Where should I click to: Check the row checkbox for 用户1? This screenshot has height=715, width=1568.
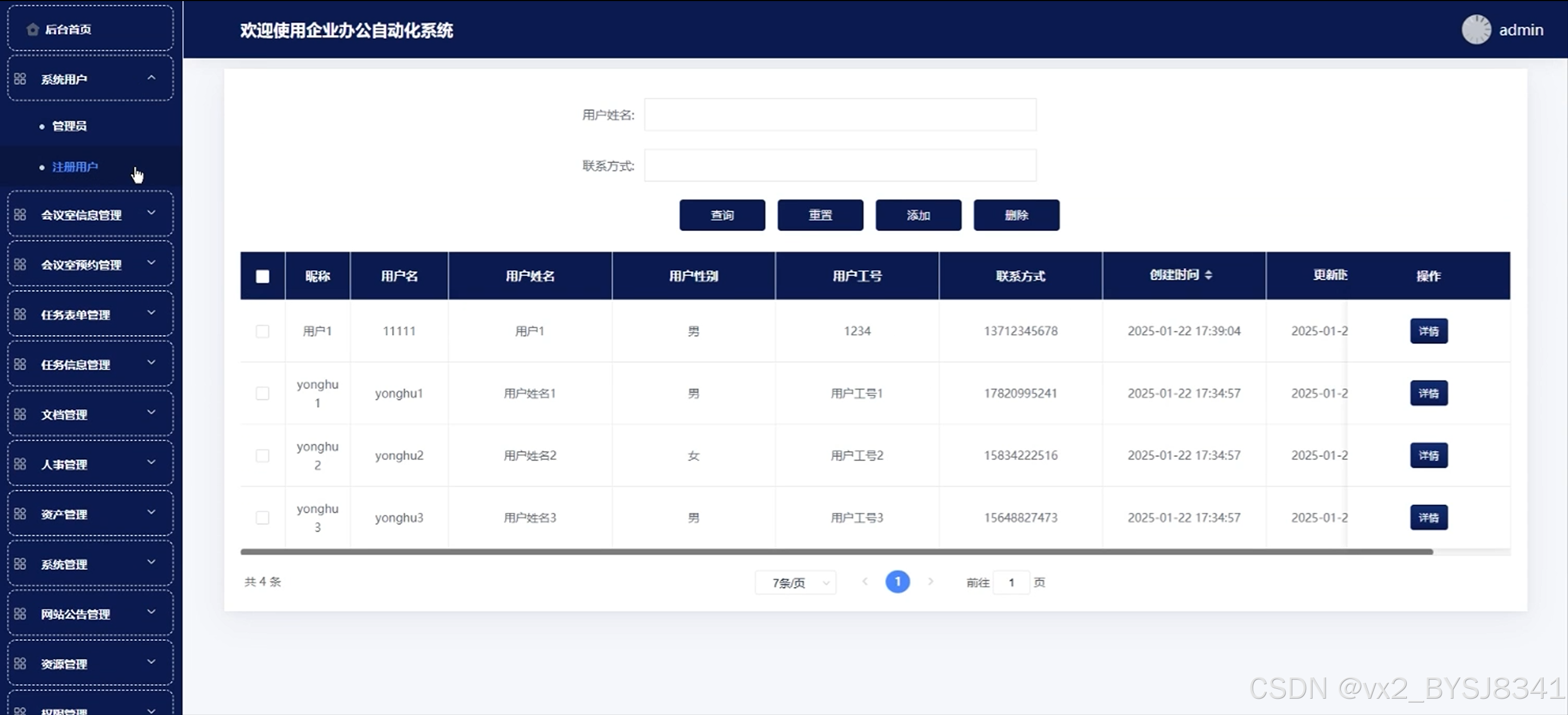pyautogui.click(x=263, y=331)
